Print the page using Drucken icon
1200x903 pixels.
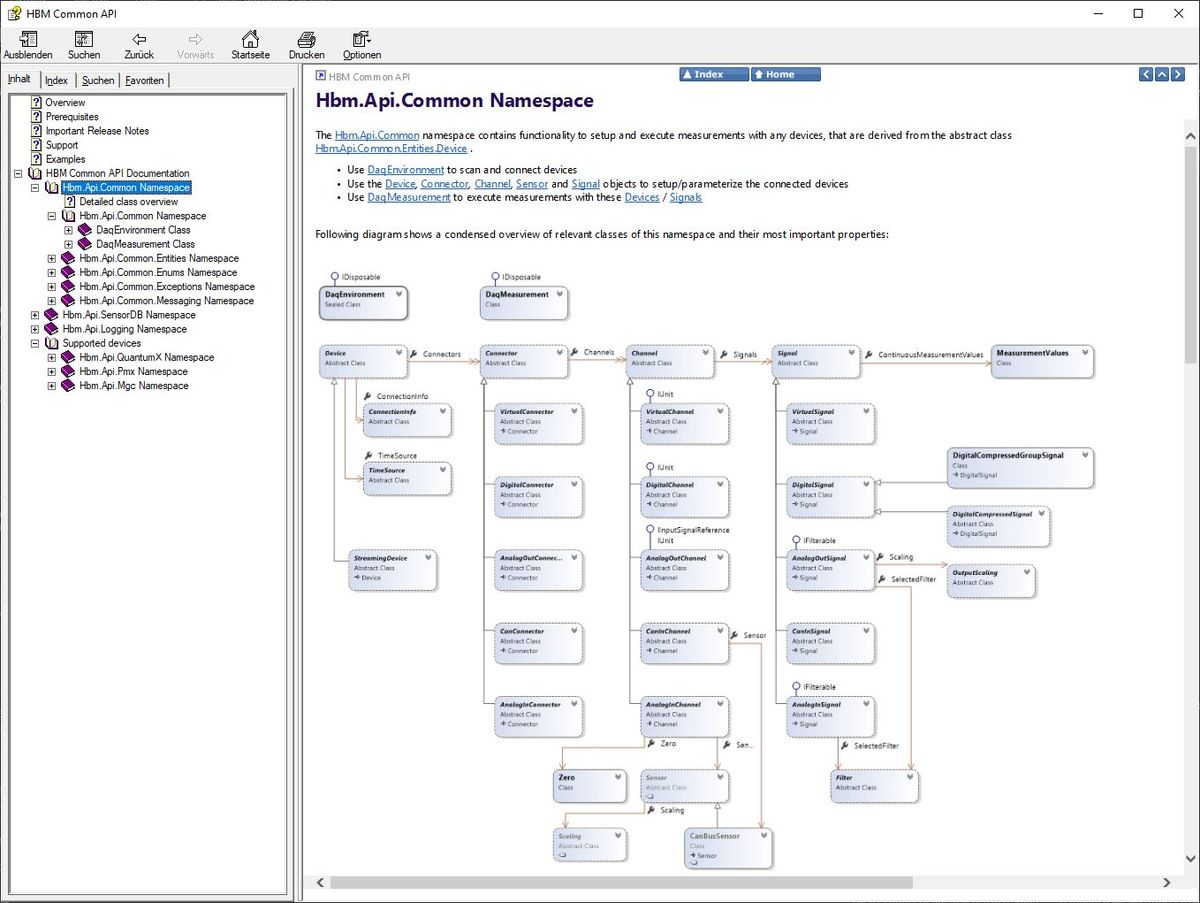click(307, 39)
